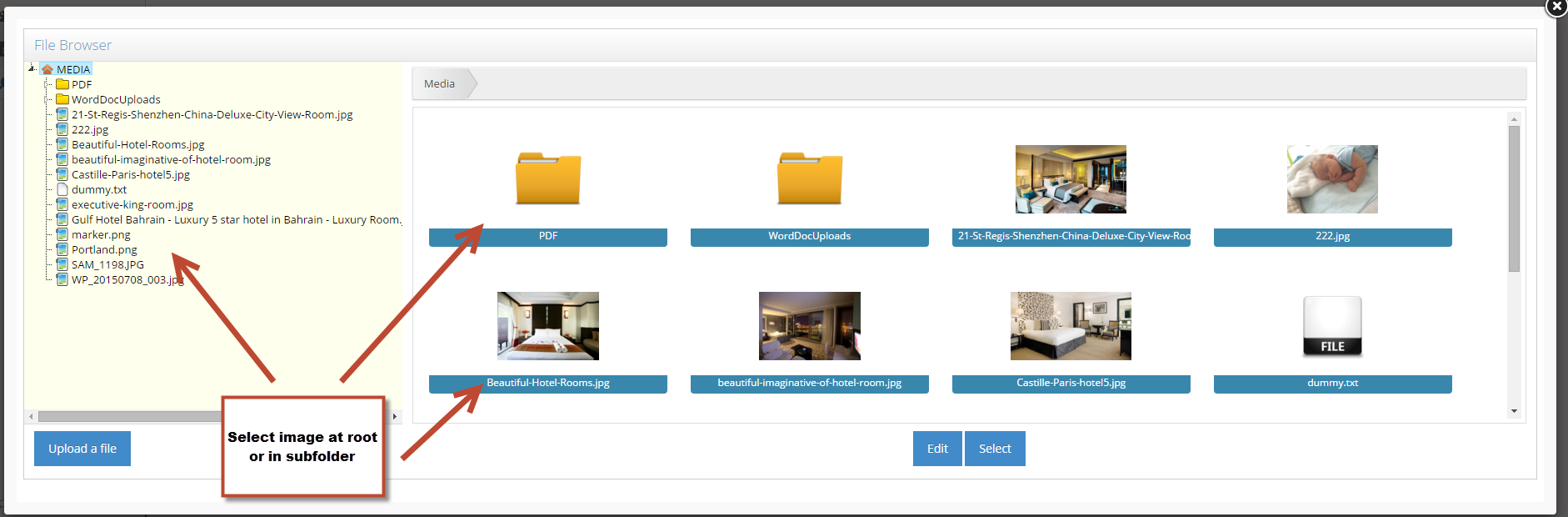Image resolution: width=1568 pixels, height=517 pixels.
Task: Close the File Browser dialog
Action: (x=1556, y=7)
